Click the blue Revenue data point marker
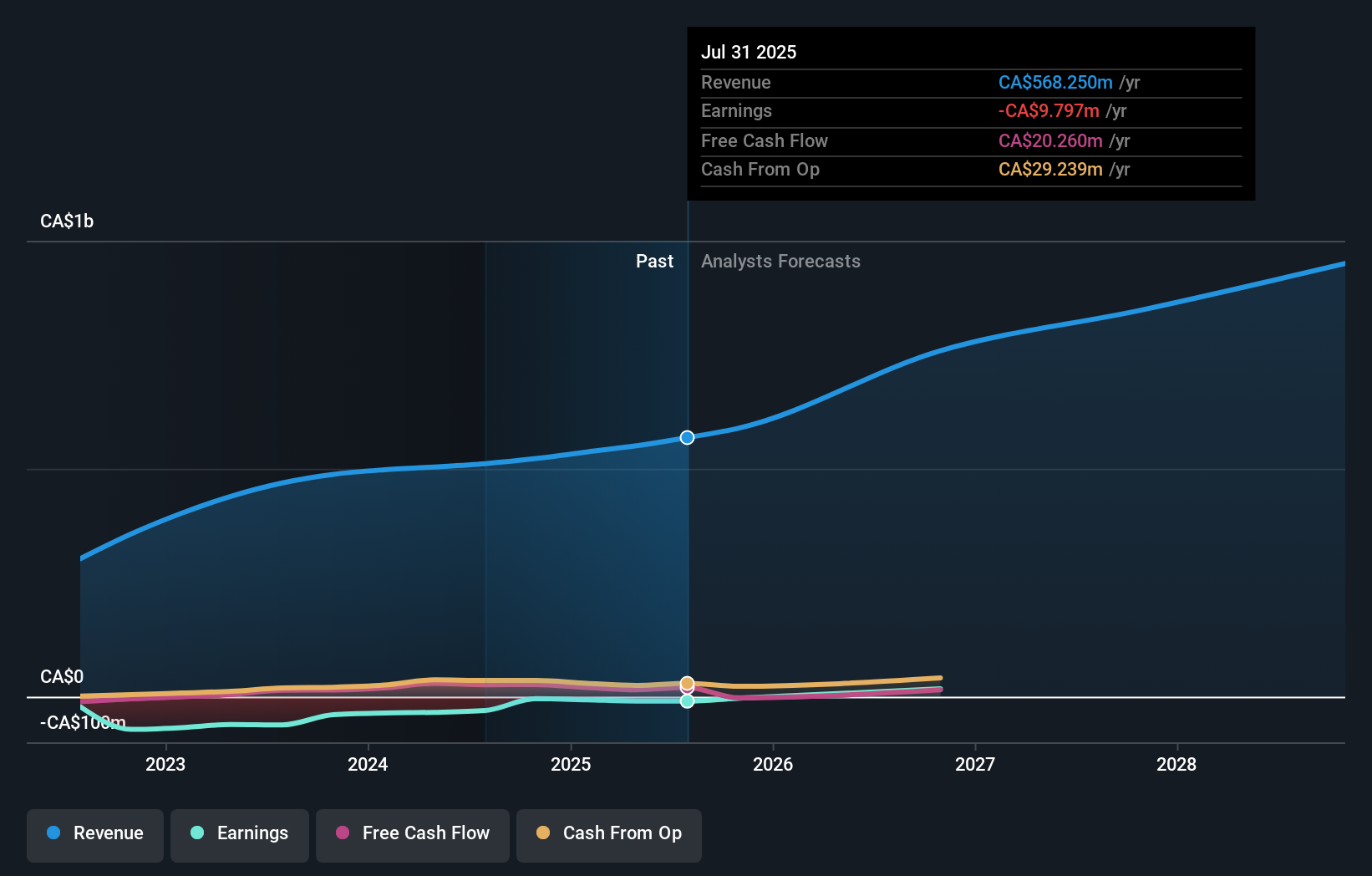 pos(687,437)
